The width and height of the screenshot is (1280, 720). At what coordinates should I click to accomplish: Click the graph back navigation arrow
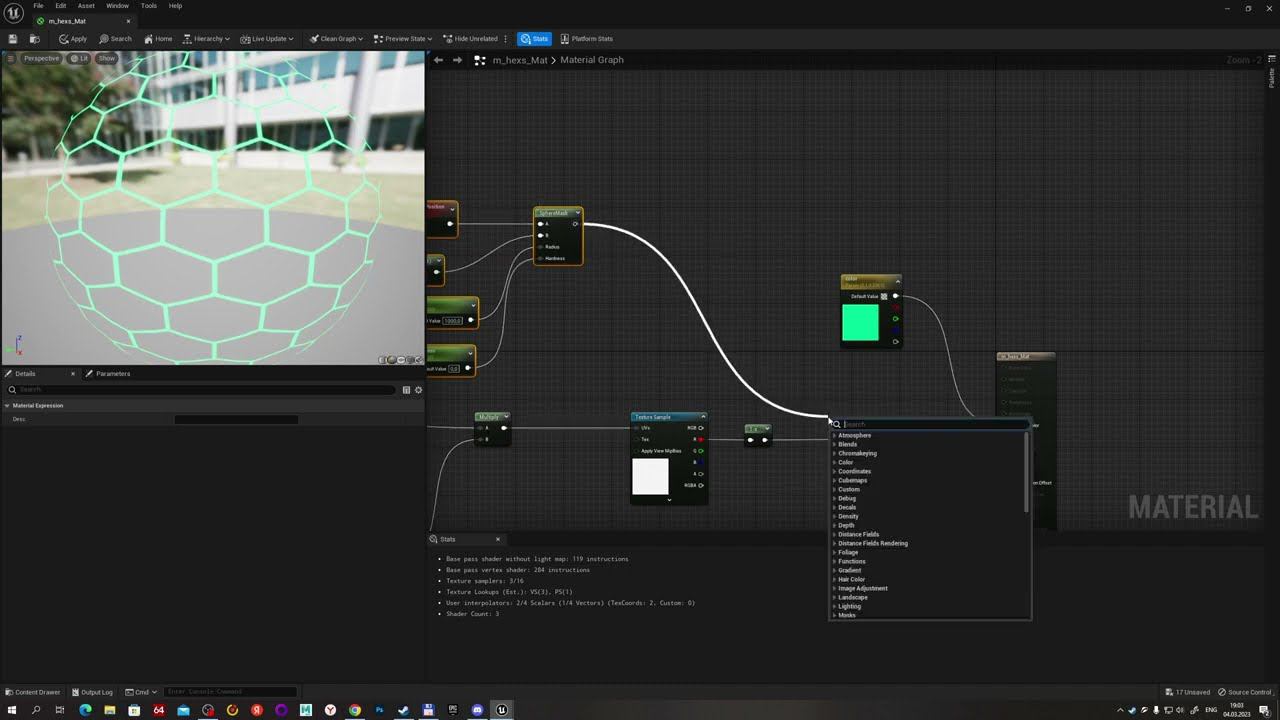[x=438, y=60]
